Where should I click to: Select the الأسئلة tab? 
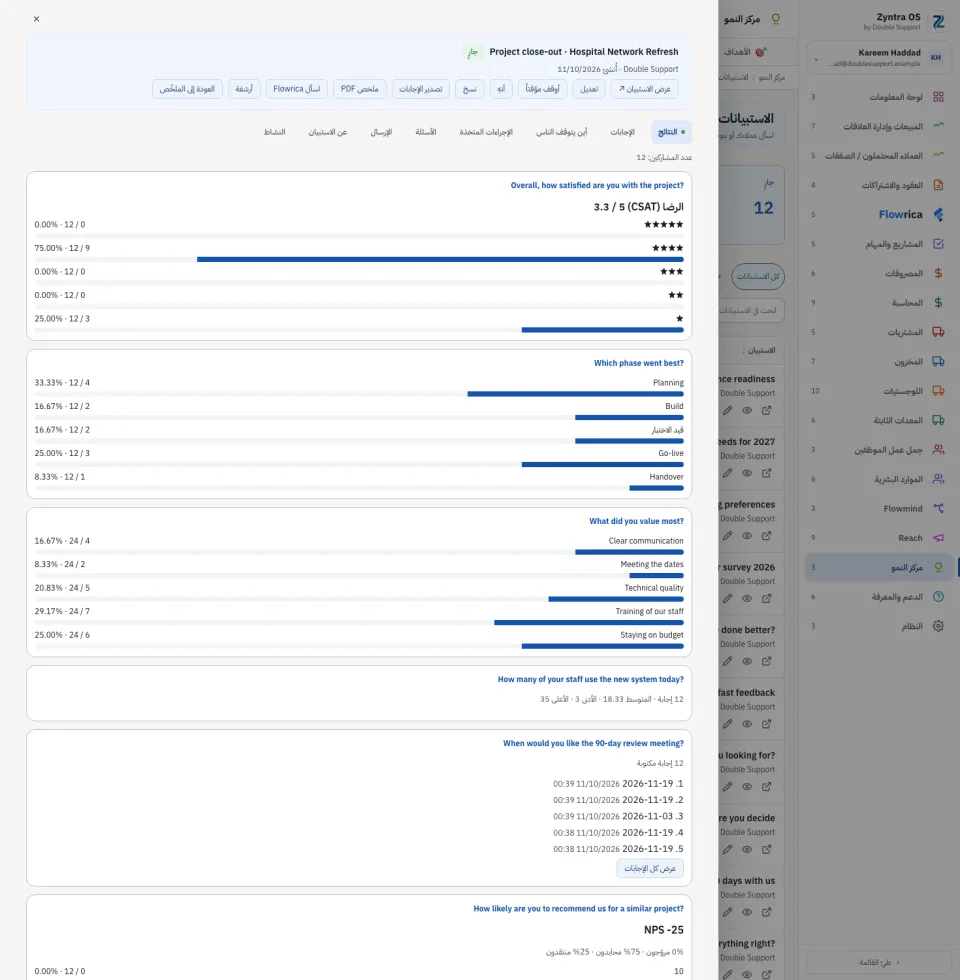[x=426, y=132]
